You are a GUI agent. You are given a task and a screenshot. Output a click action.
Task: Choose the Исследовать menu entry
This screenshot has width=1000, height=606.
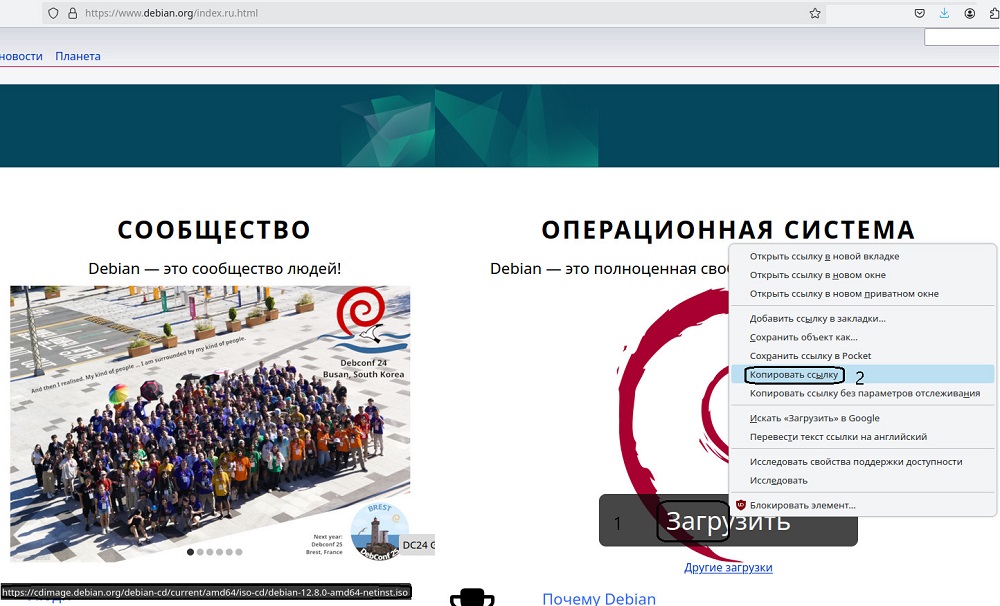pos(862,480)
